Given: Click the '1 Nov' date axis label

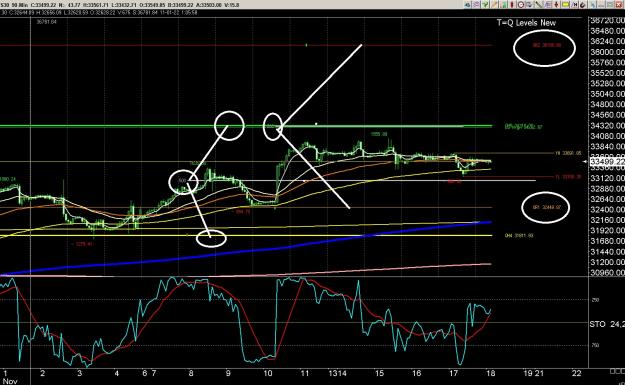Looking at the screenshot, I should click(x=10, y=377).
